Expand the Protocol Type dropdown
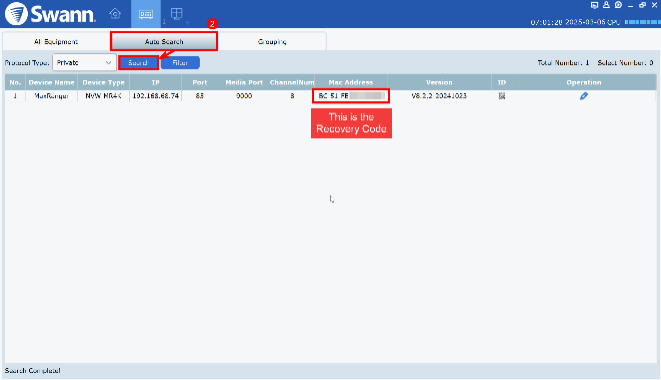 click(84, 62)
